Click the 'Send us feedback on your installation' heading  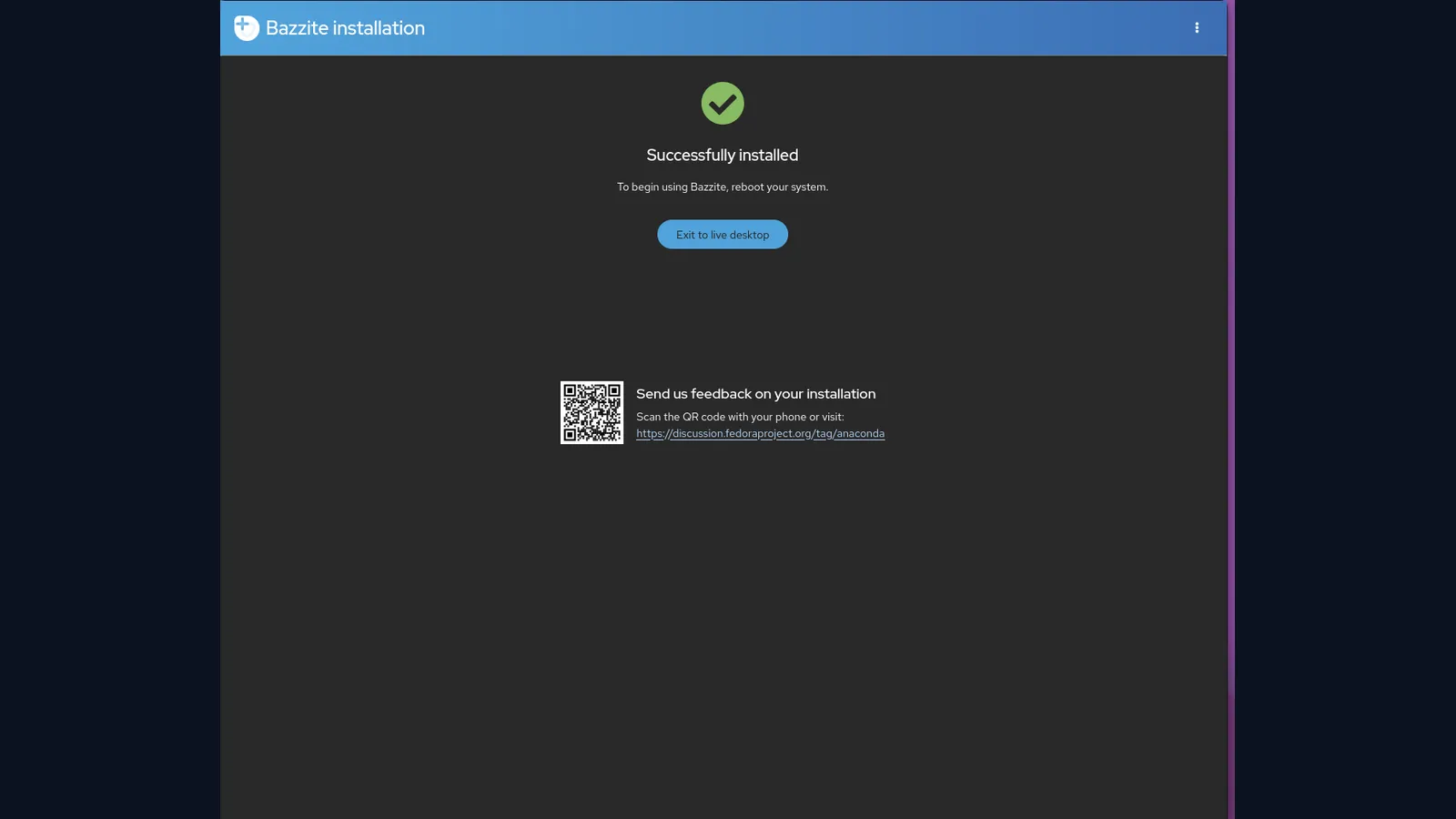tap(755, 394)
